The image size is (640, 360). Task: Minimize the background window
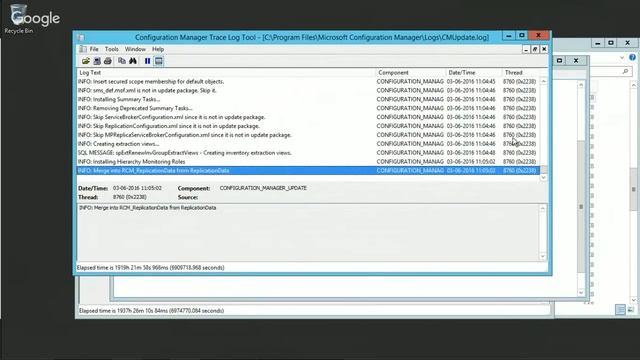coord(598,43)
